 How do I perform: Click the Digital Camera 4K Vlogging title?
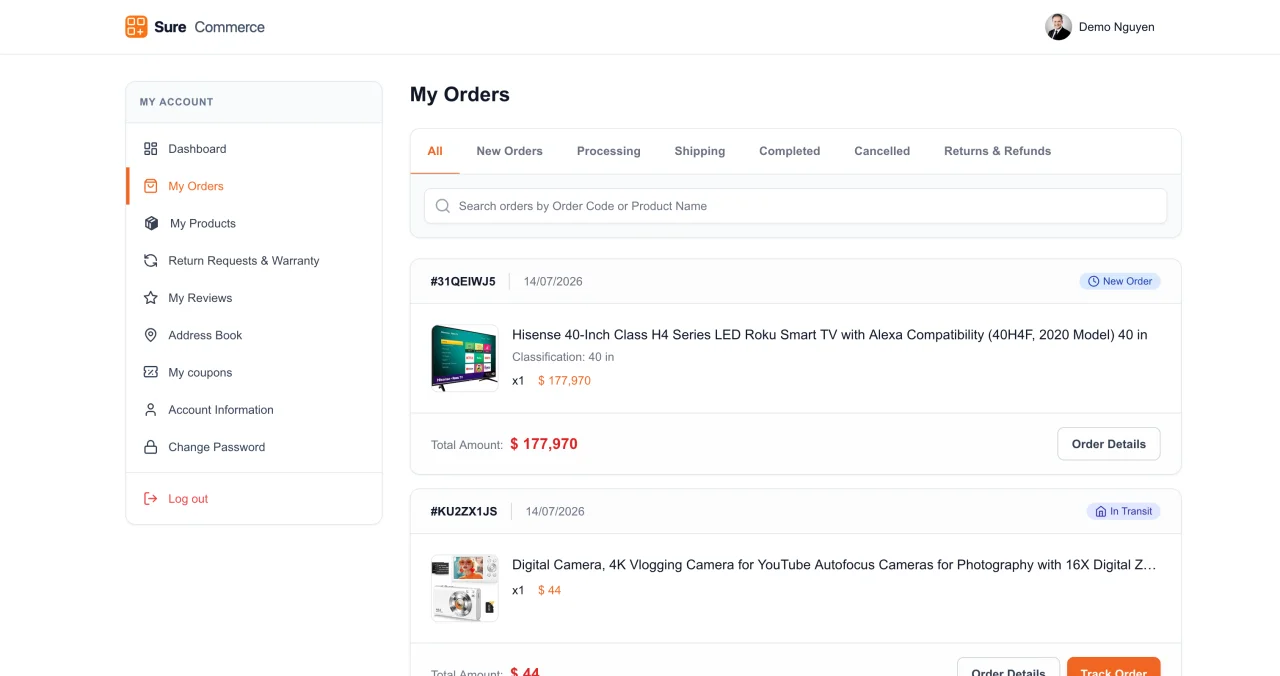(834, 565)
